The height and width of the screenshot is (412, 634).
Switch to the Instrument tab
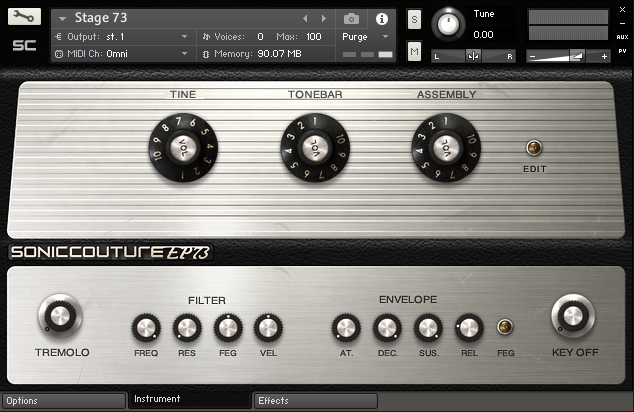click(x=190, y=399)
